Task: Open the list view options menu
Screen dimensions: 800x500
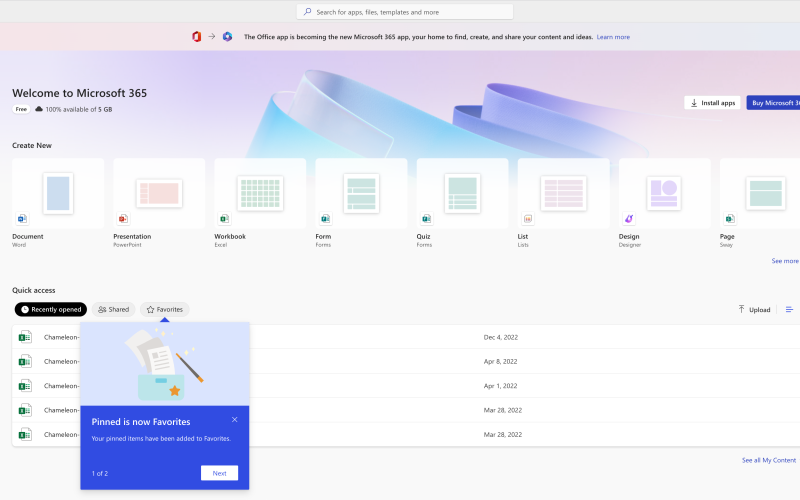Action: (x=789, y=310)
